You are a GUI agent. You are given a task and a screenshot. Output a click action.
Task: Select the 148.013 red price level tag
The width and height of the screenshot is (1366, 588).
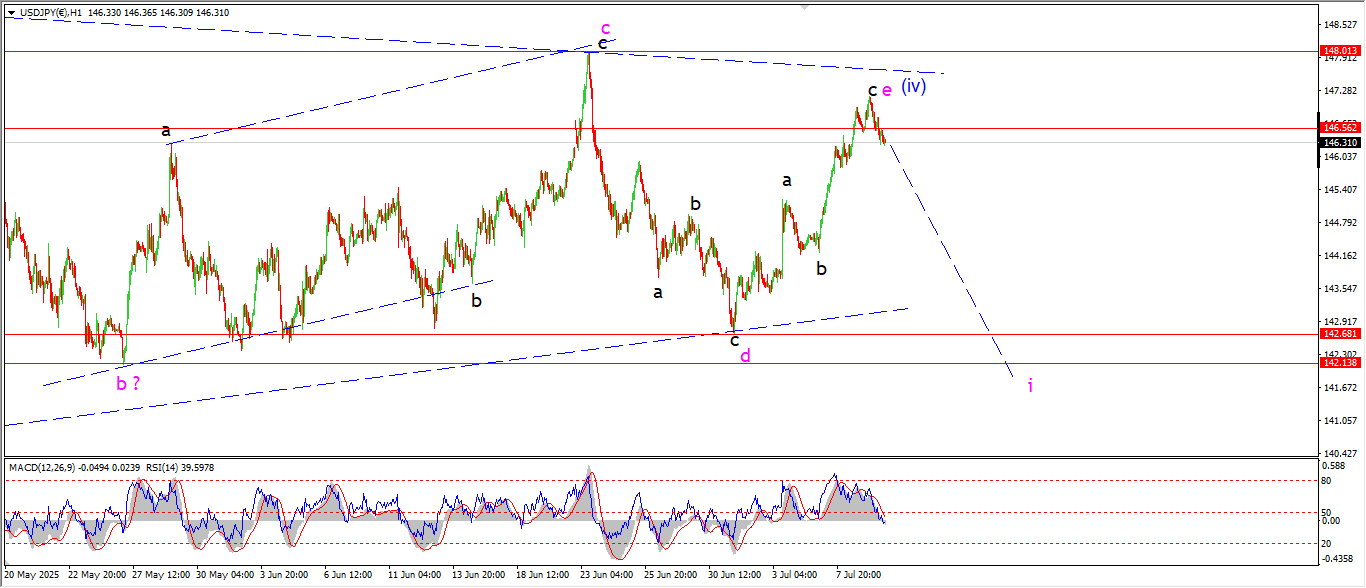pyautogui.click(x=1340, y=50)
